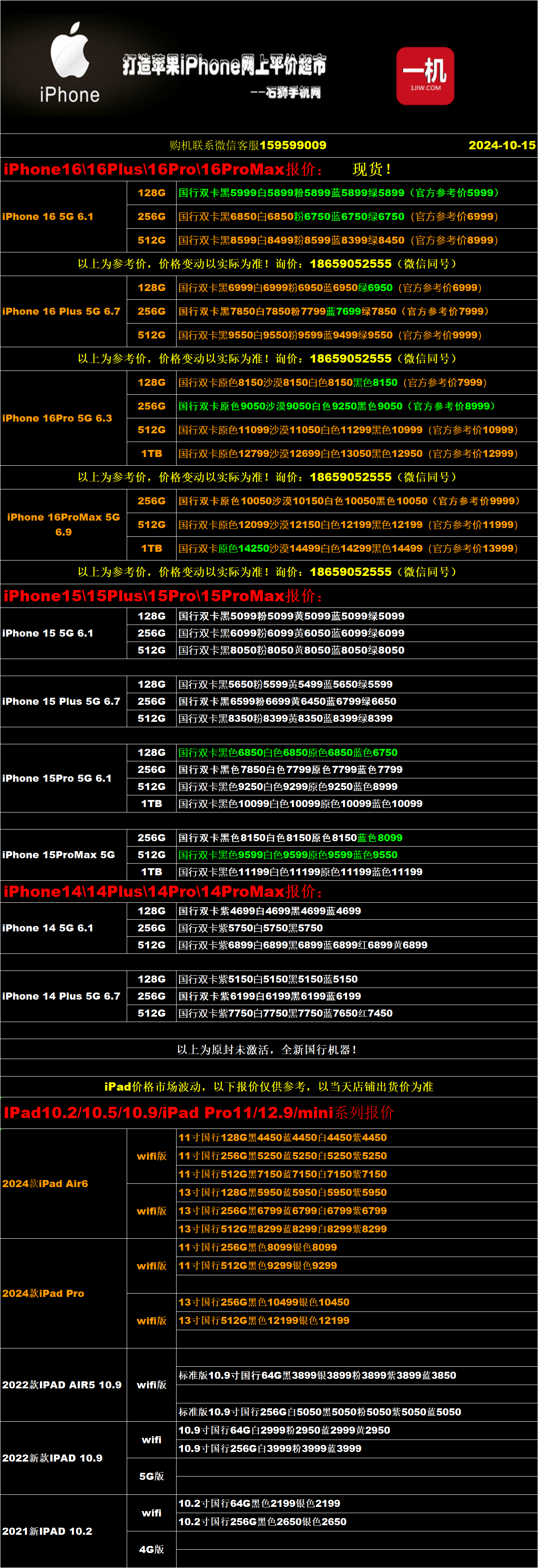Click iPhone 16 256G row with 黑6850白6850

(357, 217)
